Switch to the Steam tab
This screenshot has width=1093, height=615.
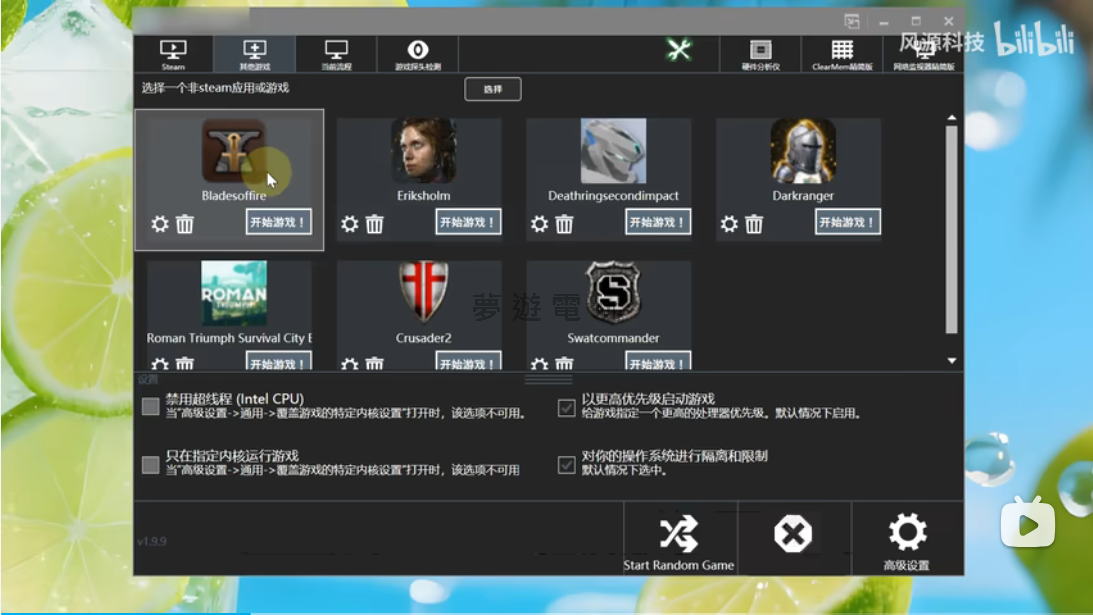[x=173, y=54]
